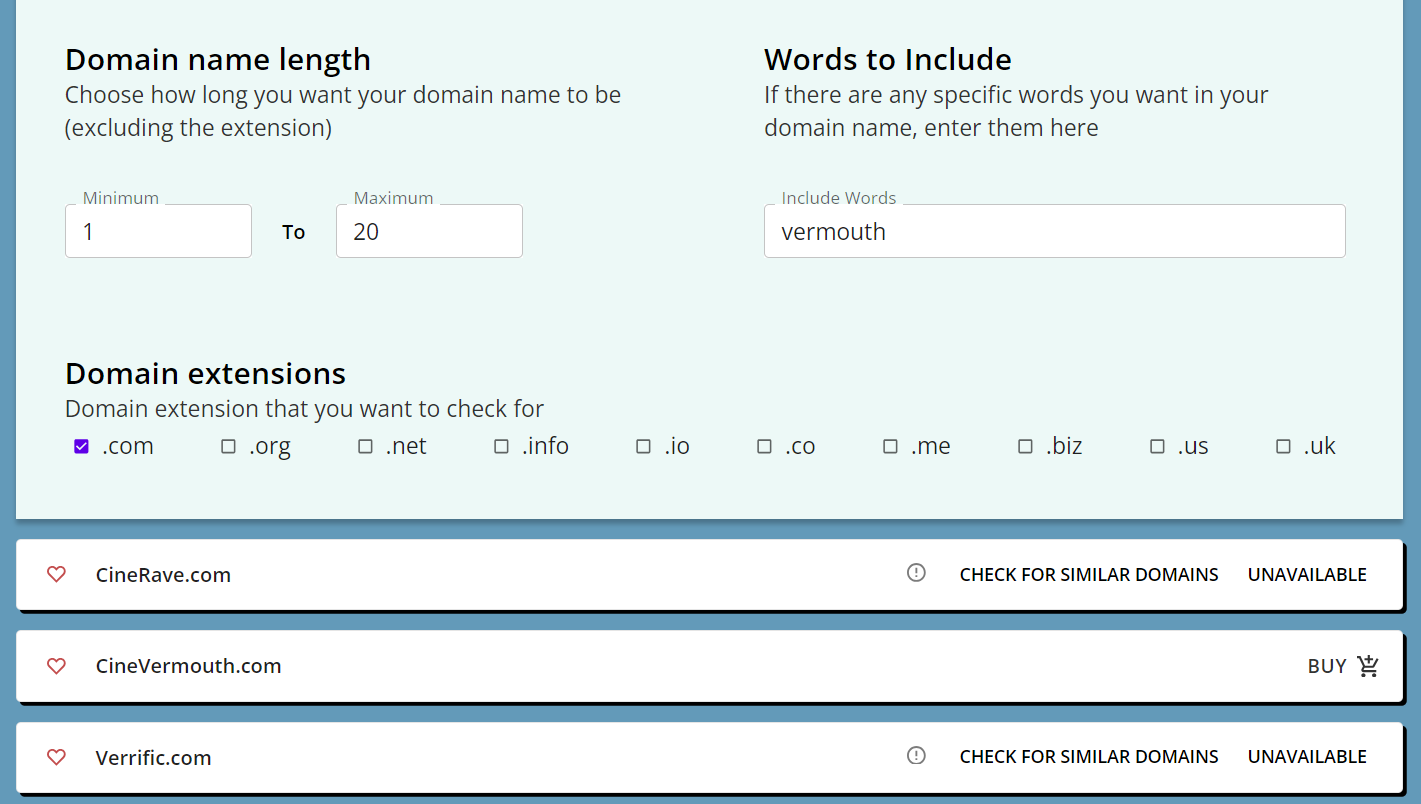Screen dimensions: 1421x804
Task: Toggle the .me extension checkbox
Action: (x=890, y=447)
